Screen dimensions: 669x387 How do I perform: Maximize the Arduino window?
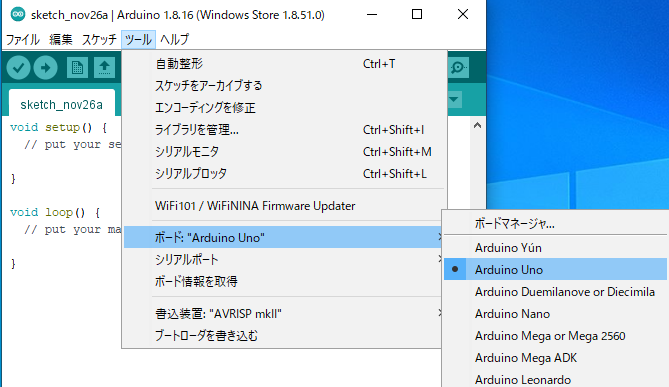tap(417, 15)
